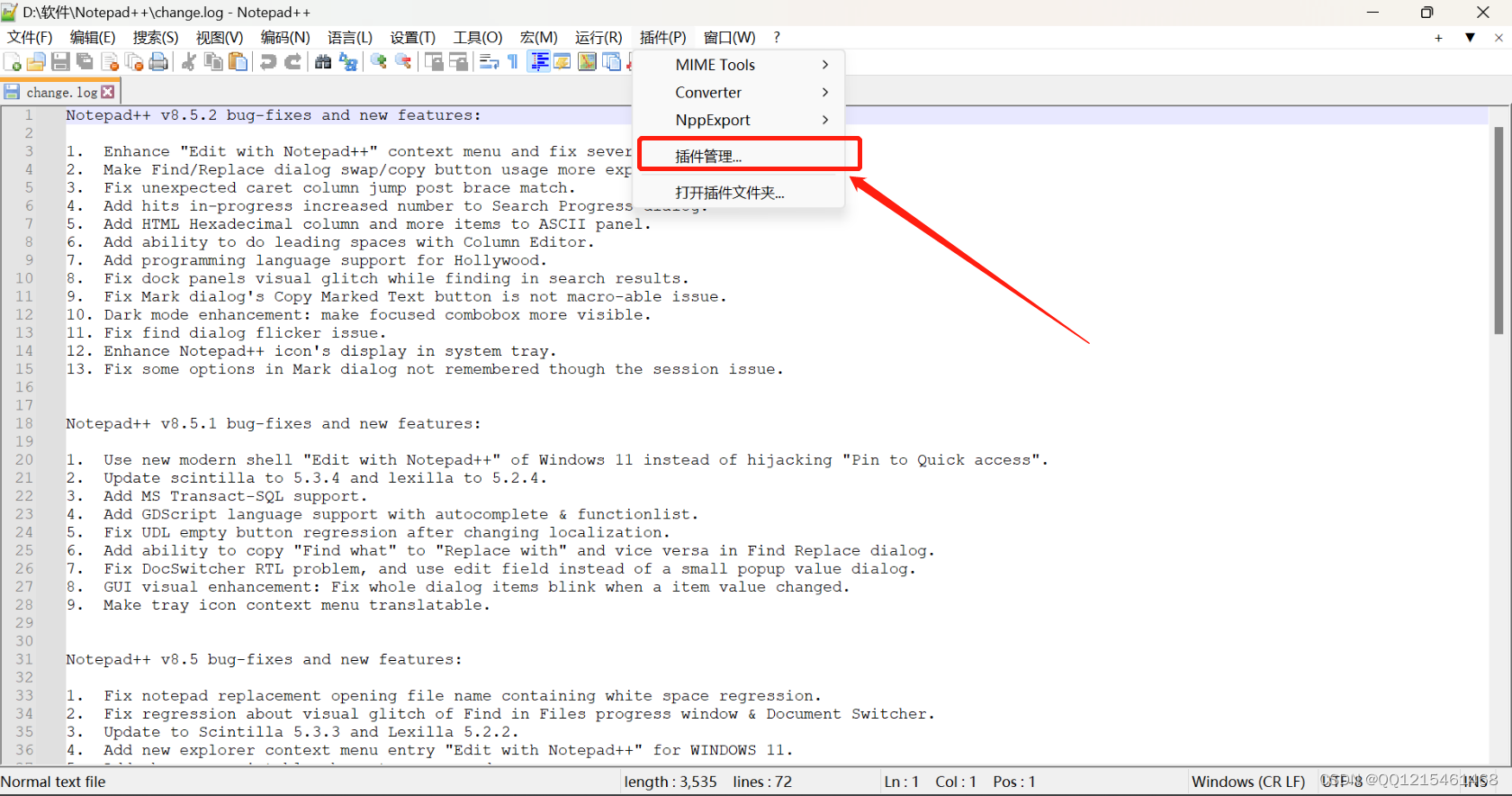The image size is (1512, 796).
Task: Click line number 31 in margin
Action: pyautogui.click(x=24, y=659)
